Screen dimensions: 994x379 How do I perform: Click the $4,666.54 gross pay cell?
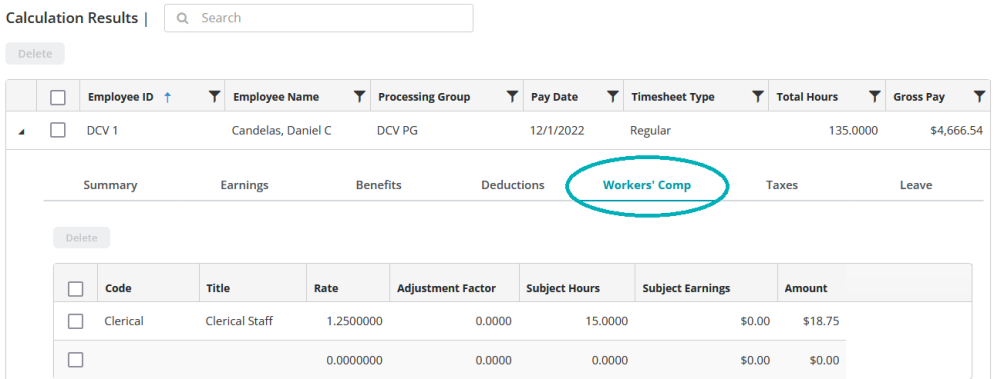click(957, 131)
